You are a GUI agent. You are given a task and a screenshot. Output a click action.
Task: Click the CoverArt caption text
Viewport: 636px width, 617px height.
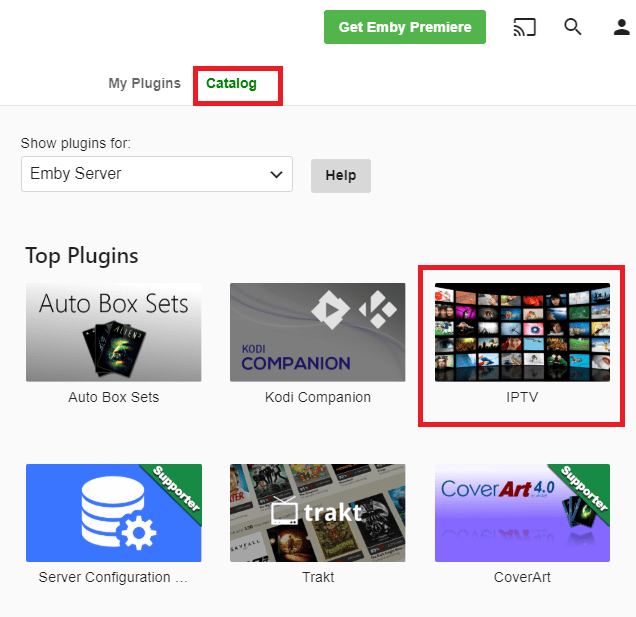pyautogui.click(x=522, y=577)
